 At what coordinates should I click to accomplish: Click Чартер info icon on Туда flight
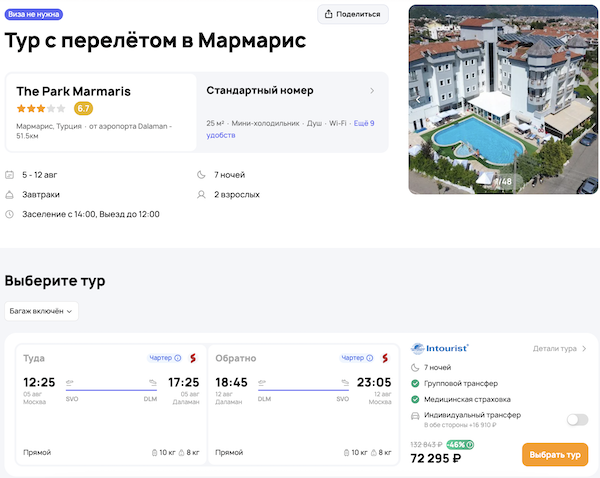point(178,358)
